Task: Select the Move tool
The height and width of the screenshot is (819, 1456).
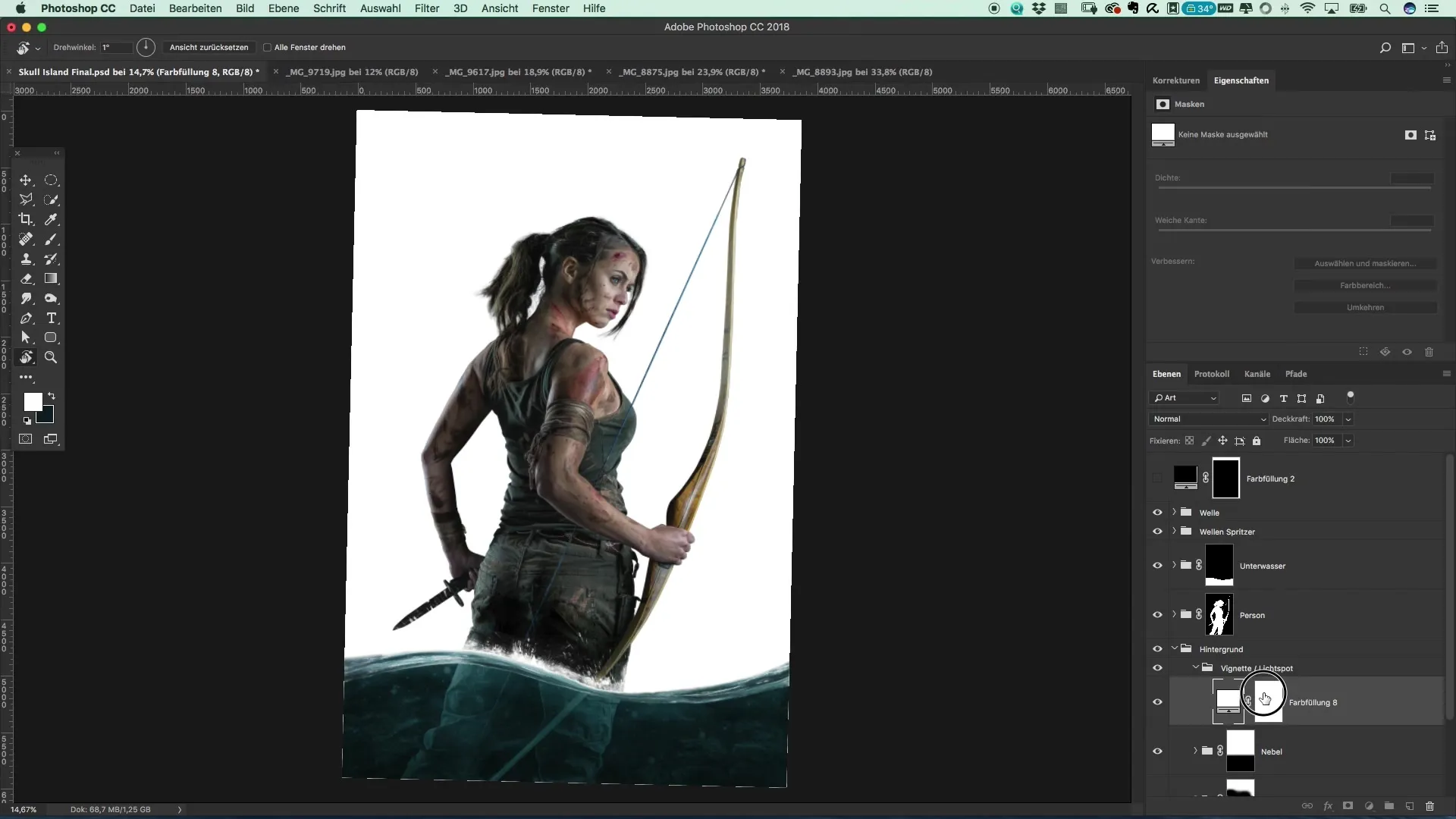Action: click(x=26, y=180)
